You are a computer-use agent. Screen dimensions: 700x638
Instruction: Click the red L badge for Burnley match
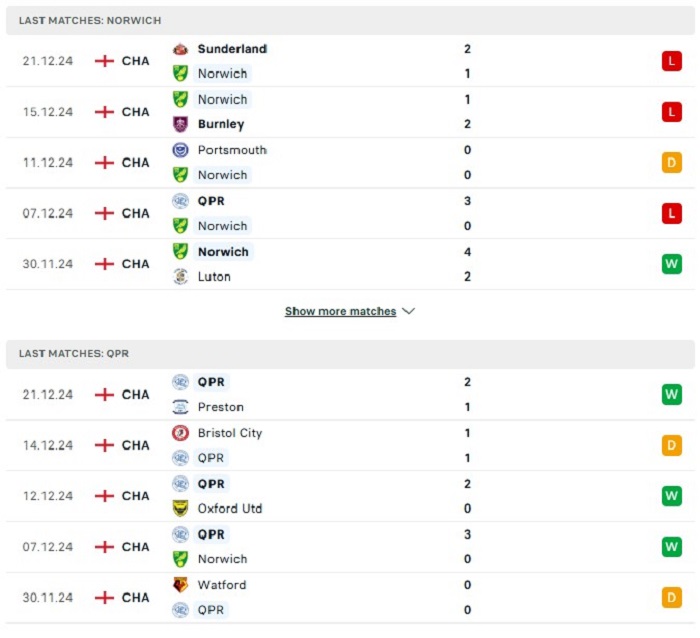click(x=671, y=112)
